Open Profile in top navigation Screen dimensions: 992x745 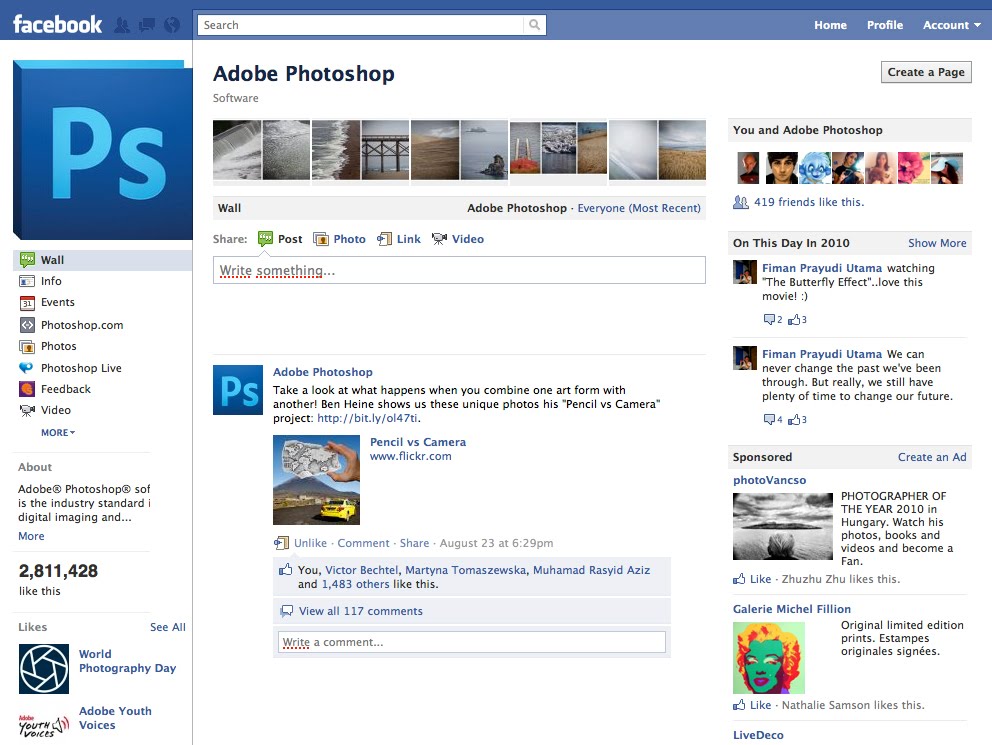884,25
